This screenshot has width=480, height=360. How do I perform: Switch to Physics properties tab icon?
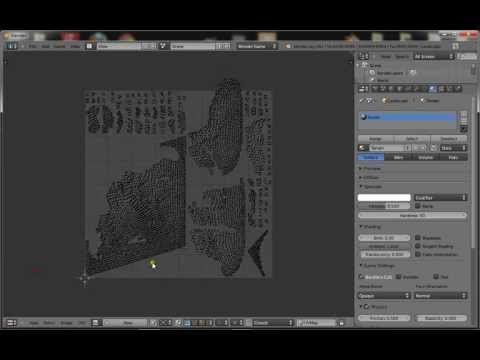458,89
